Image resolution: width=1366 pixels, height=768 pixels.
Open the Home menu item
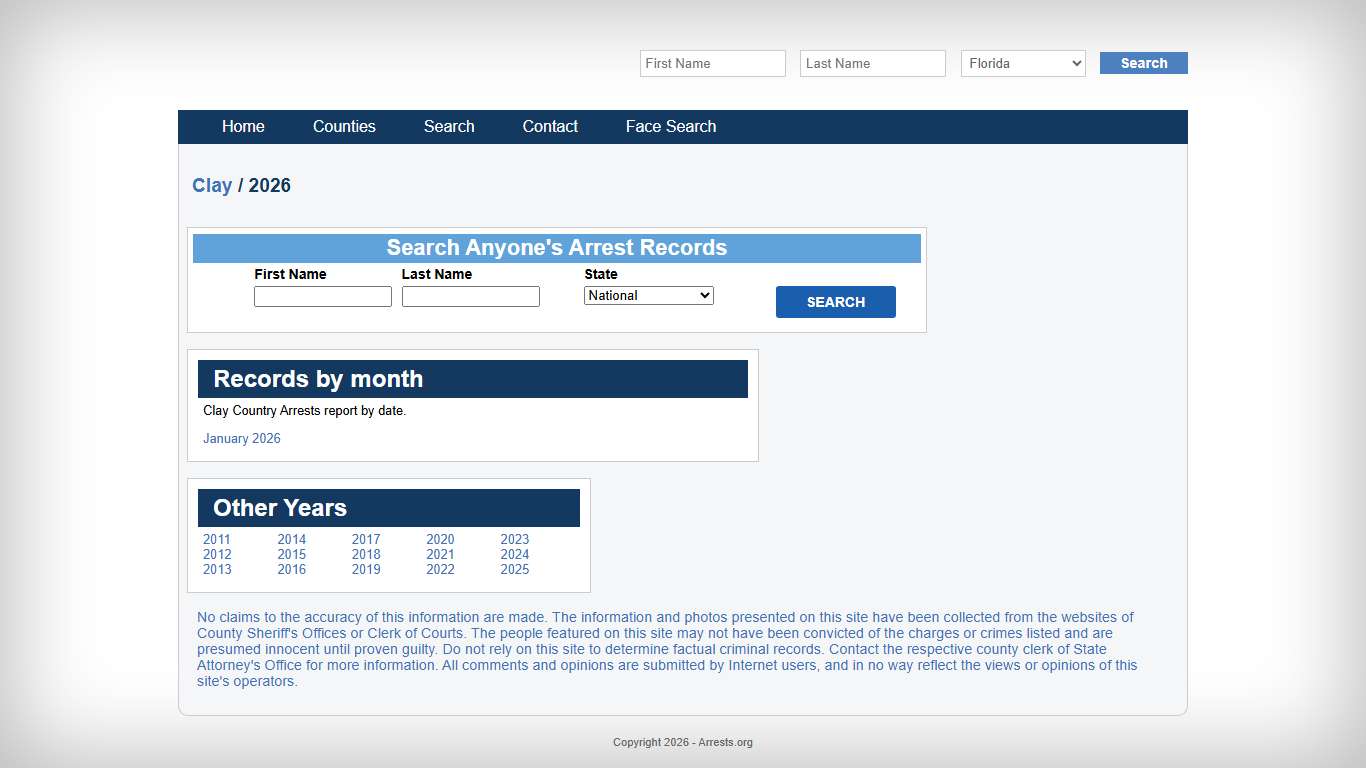(243, 127)
